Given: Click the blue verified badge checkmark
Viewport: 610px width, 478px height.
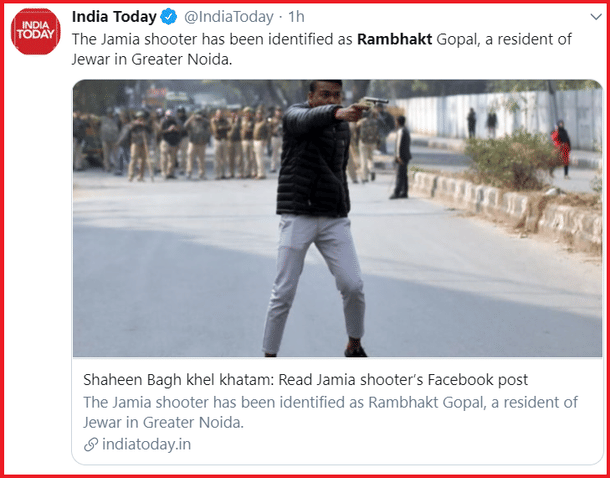Looking at the screenshot, I should click(168, 17).
